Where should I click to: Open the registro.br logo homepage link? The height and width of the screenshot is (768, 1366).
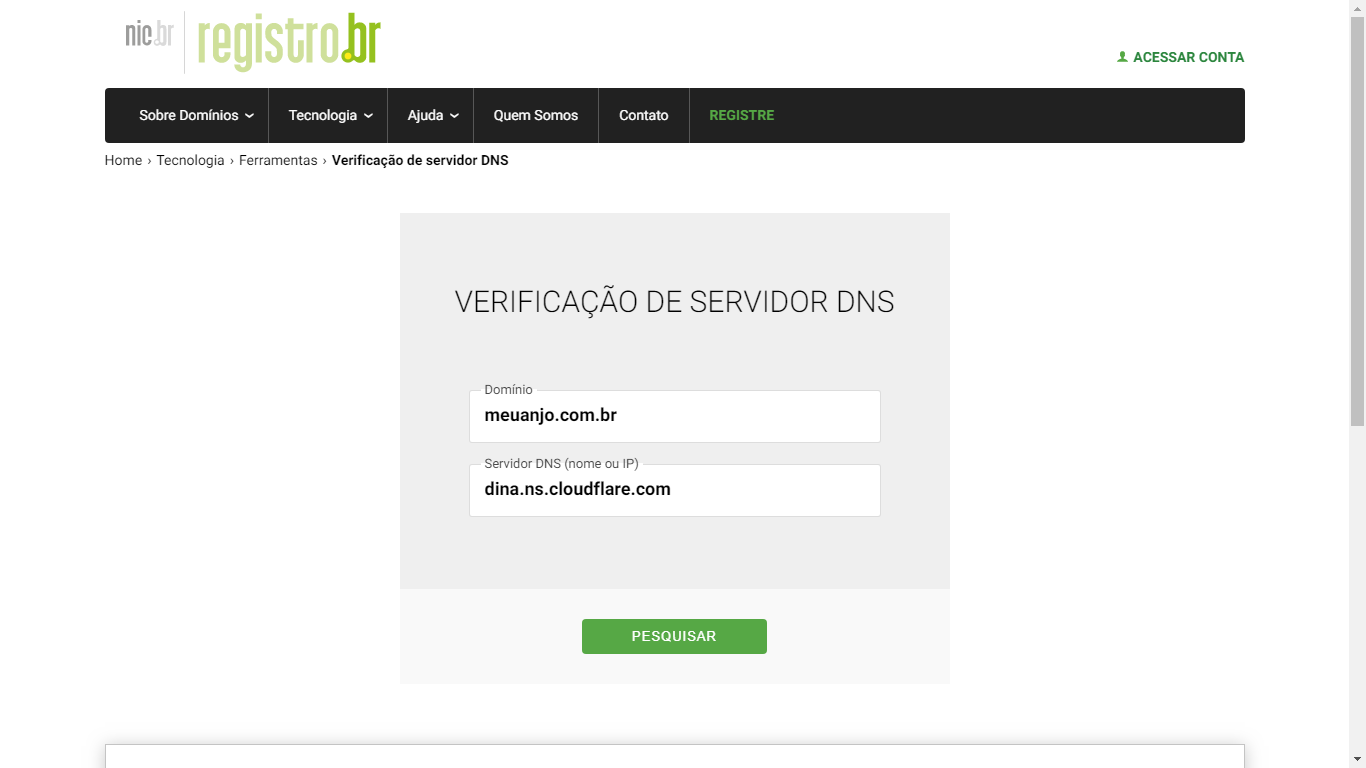289,42
